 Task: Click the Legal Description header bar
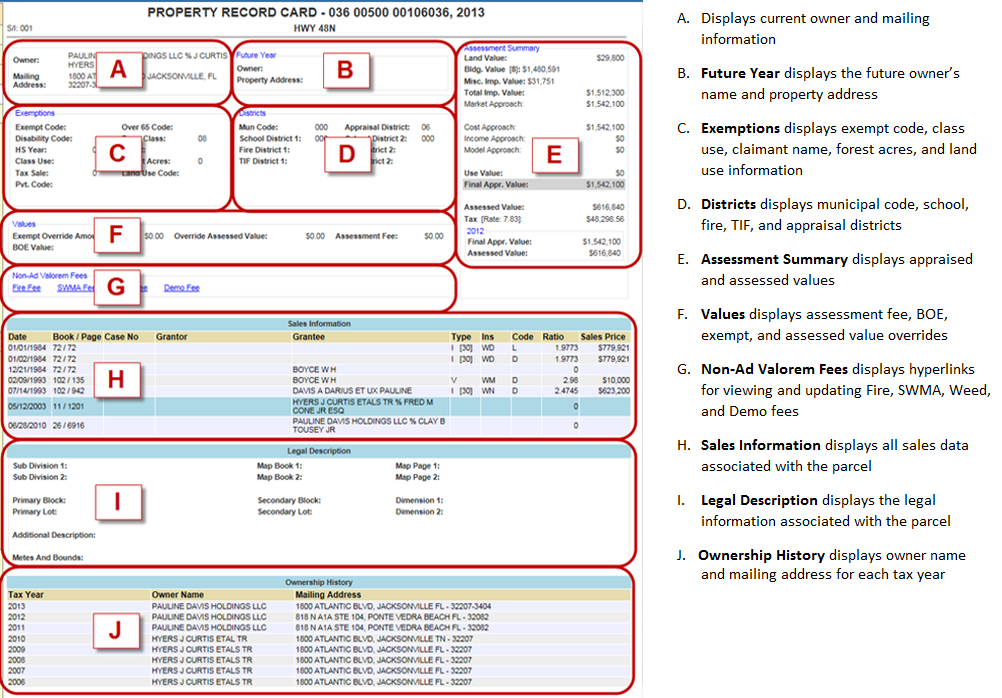tap(319, 451)
